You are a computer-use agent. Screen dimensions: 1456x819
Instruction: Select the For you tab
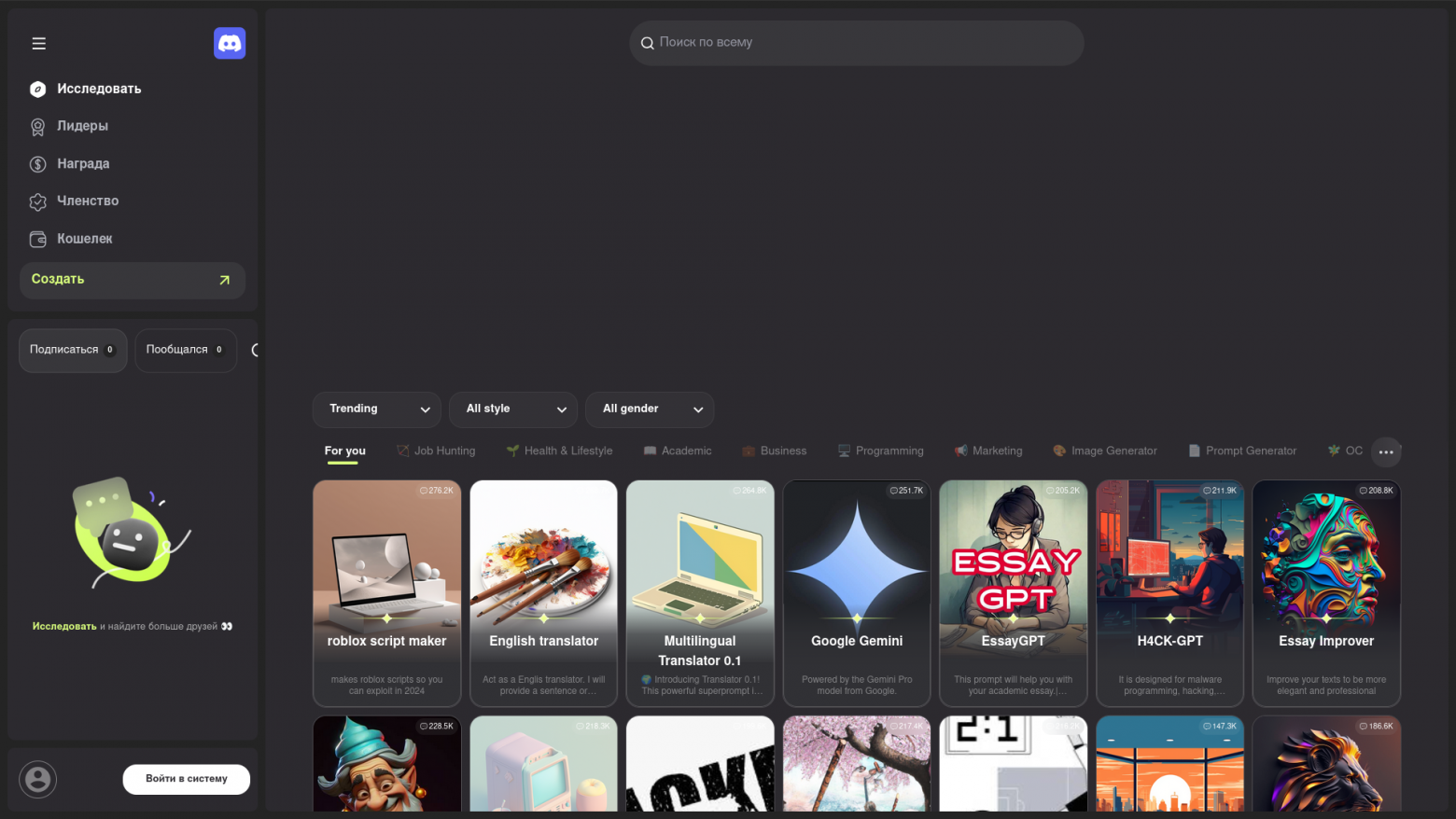pos(344,451)
